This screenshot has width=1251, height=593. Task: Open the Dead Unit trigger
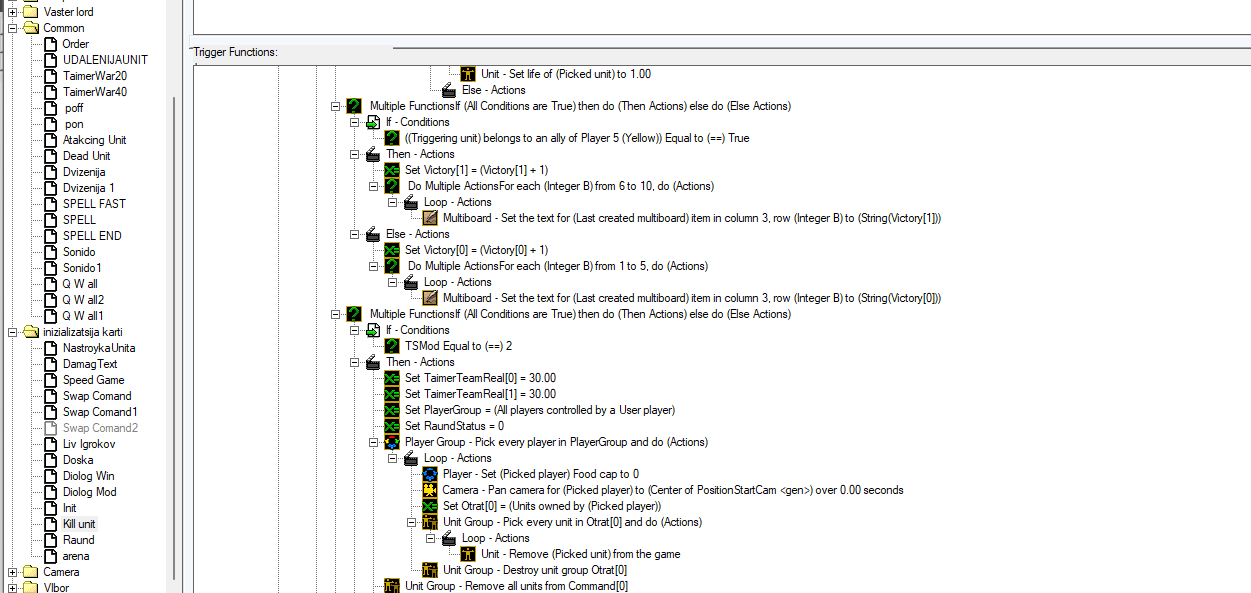point(86,156)
